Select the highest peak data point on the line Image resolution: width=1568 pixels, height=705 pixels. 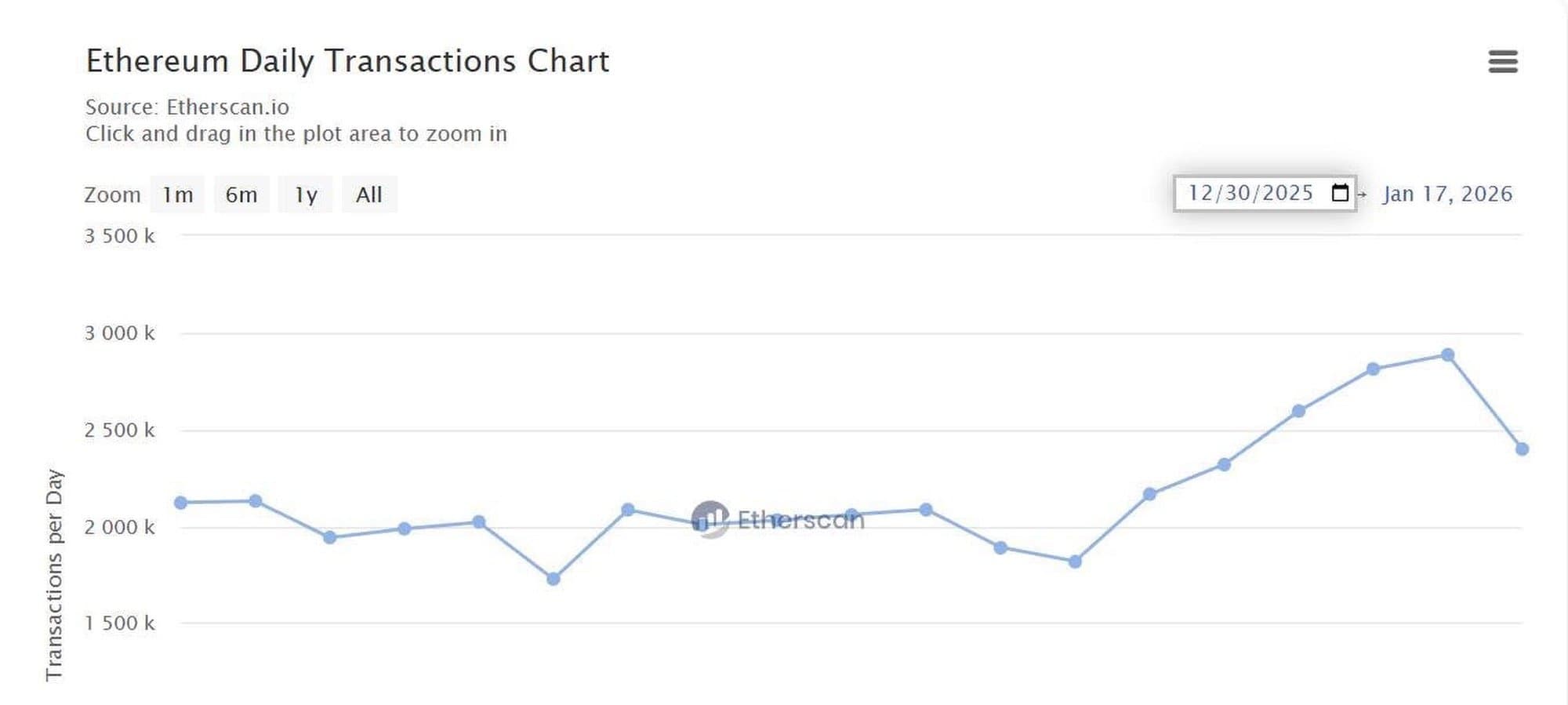[x=1447, y=355]
